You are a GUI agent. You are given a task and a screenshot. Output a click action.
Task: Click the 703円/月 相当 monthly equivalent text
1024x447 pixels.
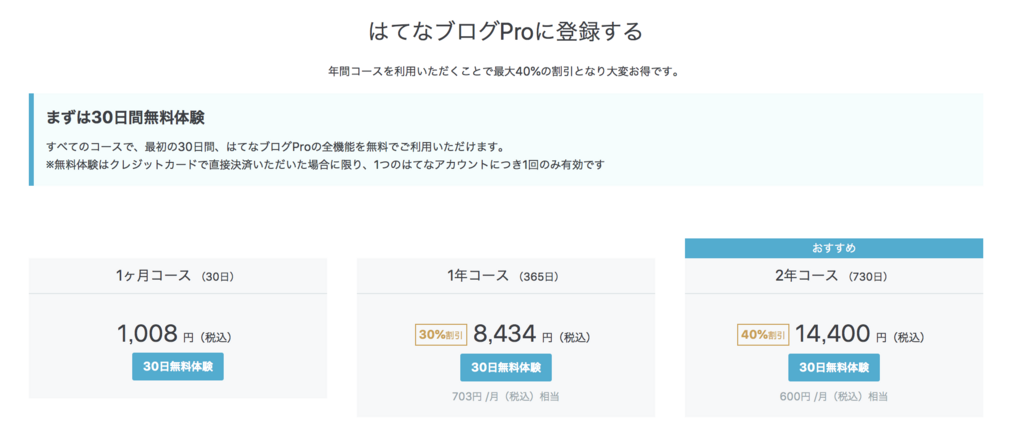(506, 396)
